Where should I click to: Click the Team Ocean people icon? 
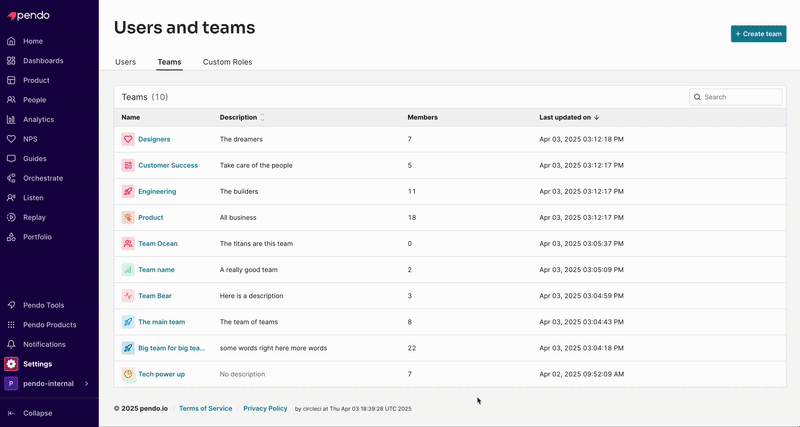(x=128, y=243)
